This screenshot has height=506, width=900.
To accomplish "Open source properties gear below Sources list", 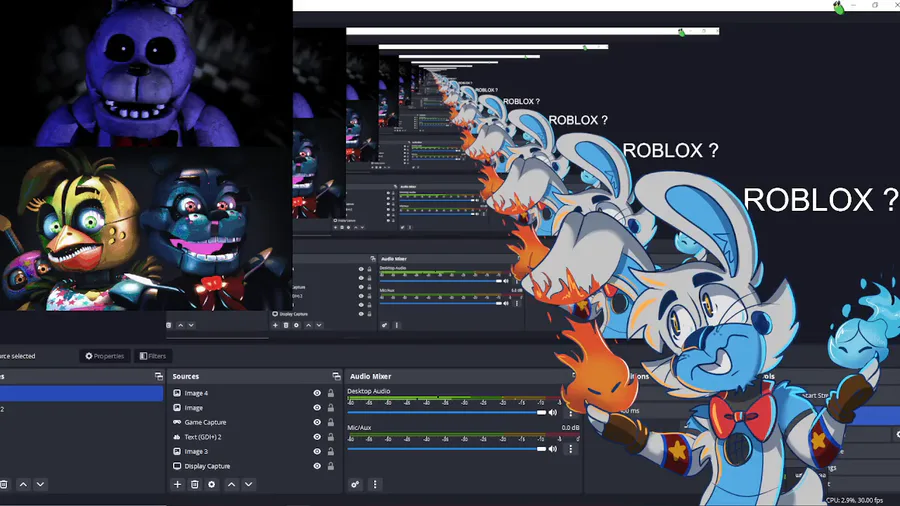I will [x=212, y=484].
